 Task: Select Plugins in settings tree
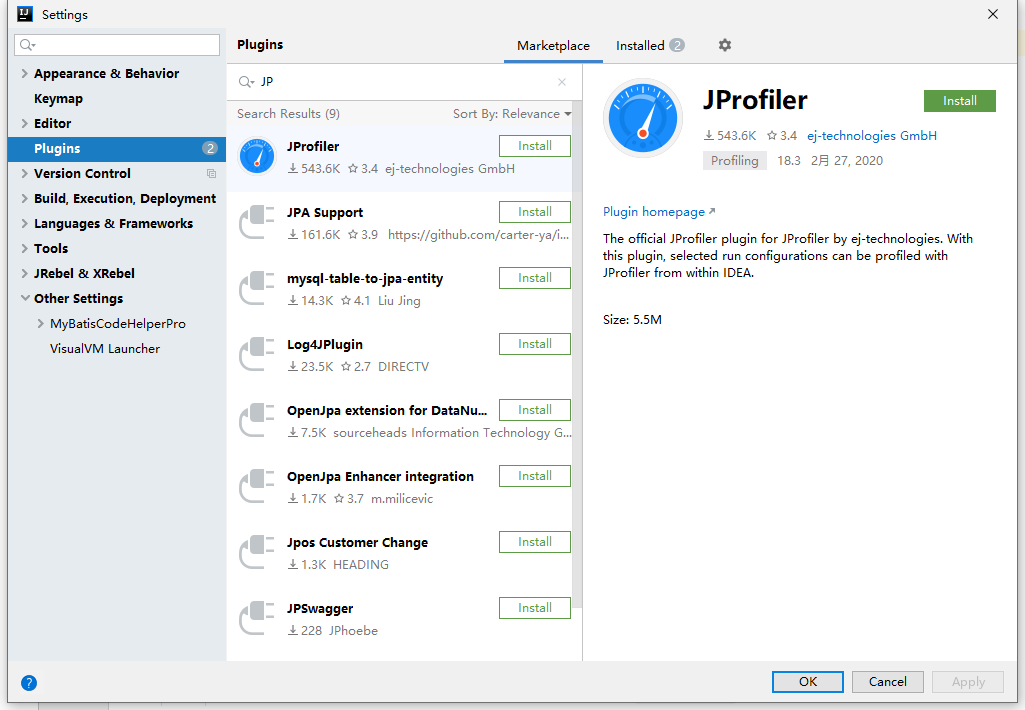click(x=117, y=148)
